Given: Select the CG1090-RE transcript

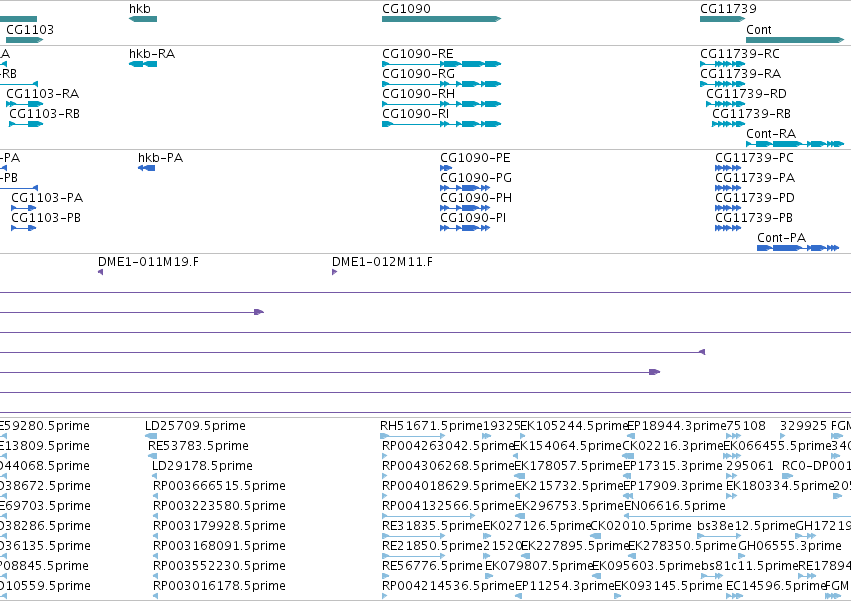Looking at the screenshot, I should (x=441, y=64).
